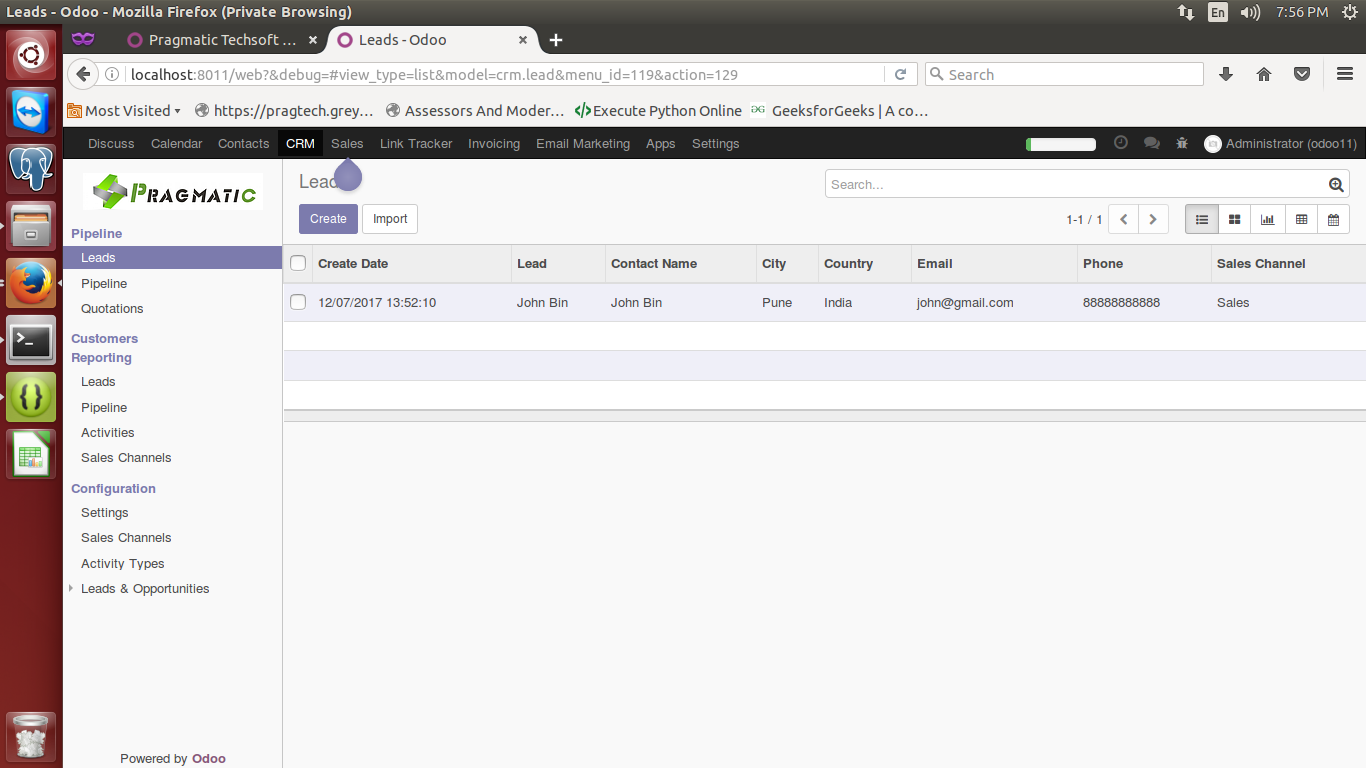Click the Import button
This screenshot has height=768, width=1366.
tap(390, 219)
